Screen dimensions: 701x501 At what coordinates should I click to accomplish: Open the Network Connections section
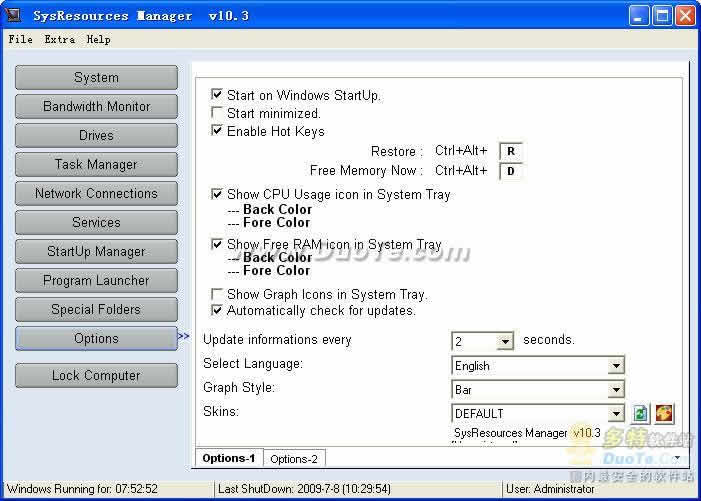(x=96, y=194)
